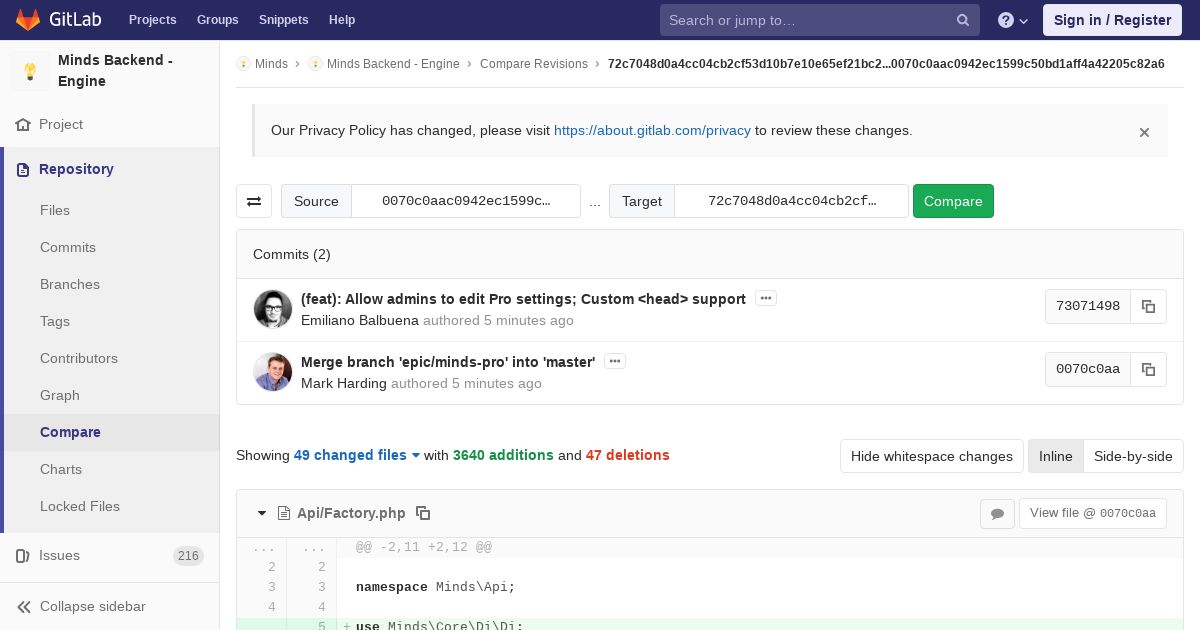Open Contributors in sidebar
Screen dimensions: 1200x630
[79, 358]
